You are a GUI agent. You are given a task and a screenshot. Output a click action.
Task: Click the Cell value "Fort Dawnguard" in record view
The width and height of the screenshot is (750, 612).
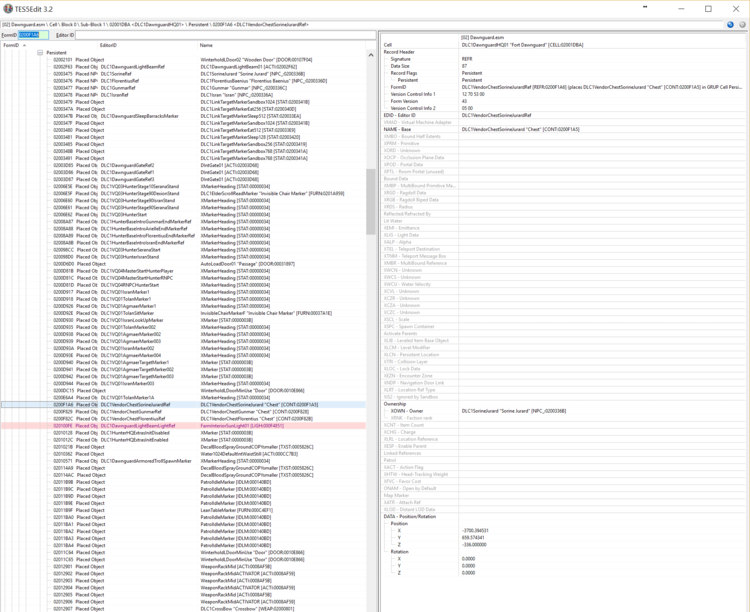522,45
